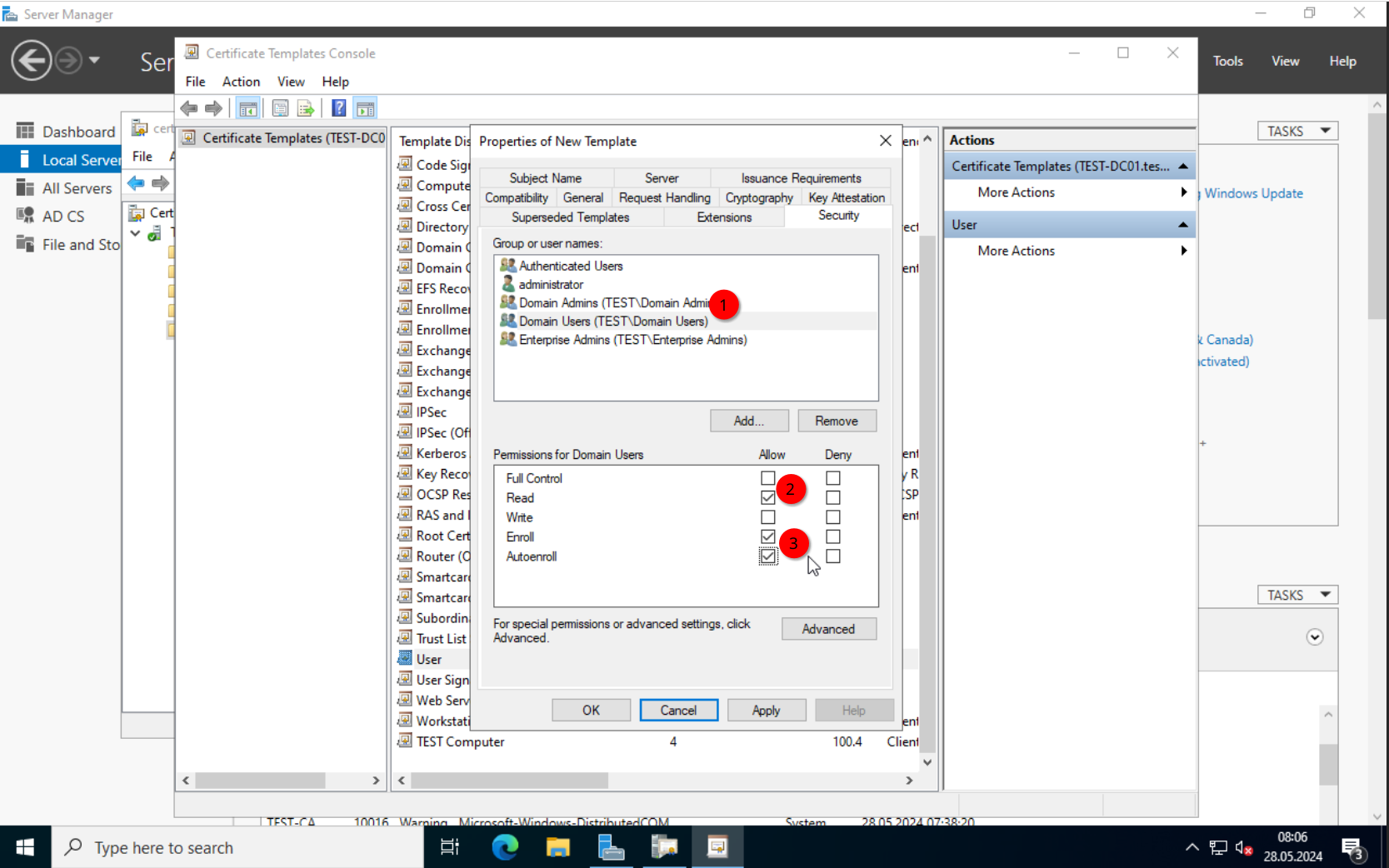
Task: Check Deny for Full Control
Action: coord(833,478)
